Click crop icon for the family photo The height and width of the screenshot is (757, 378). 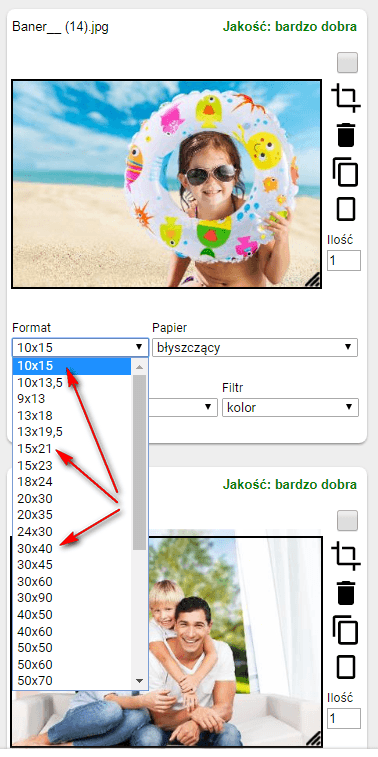[x=346, y=556]
